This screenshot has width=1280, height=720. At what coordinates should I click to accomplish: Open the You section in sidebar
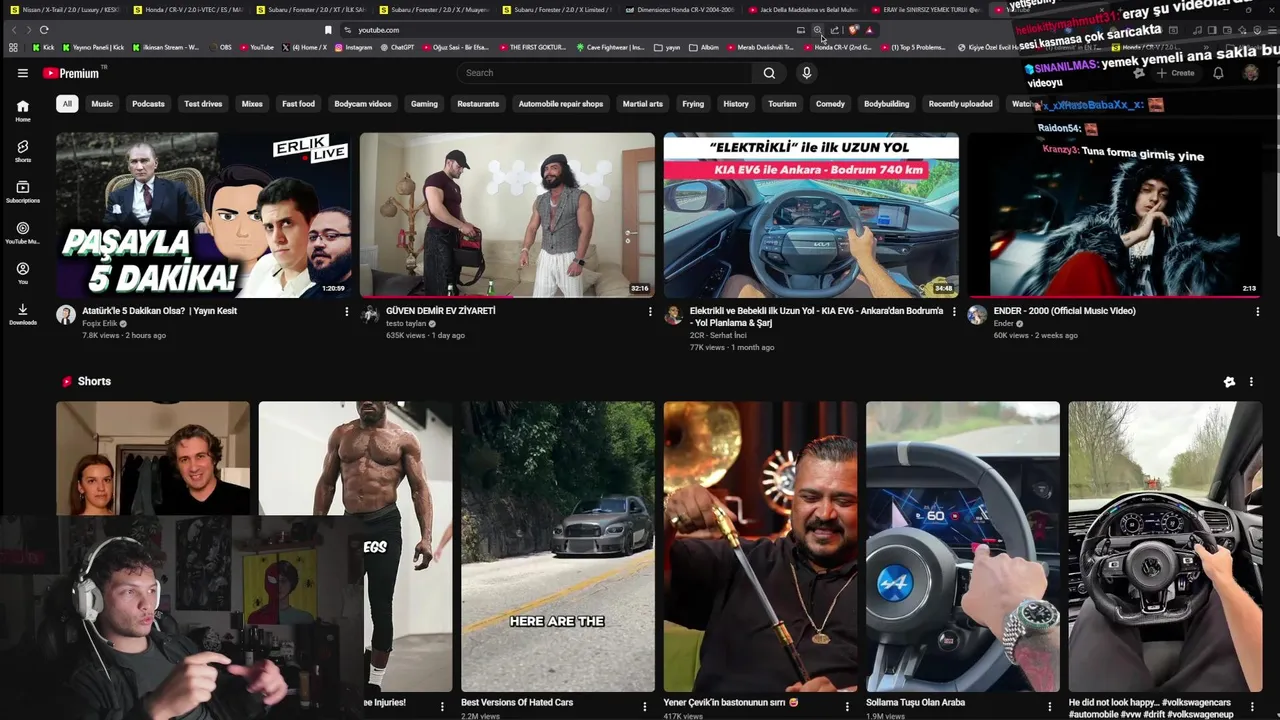pos(23,274)
